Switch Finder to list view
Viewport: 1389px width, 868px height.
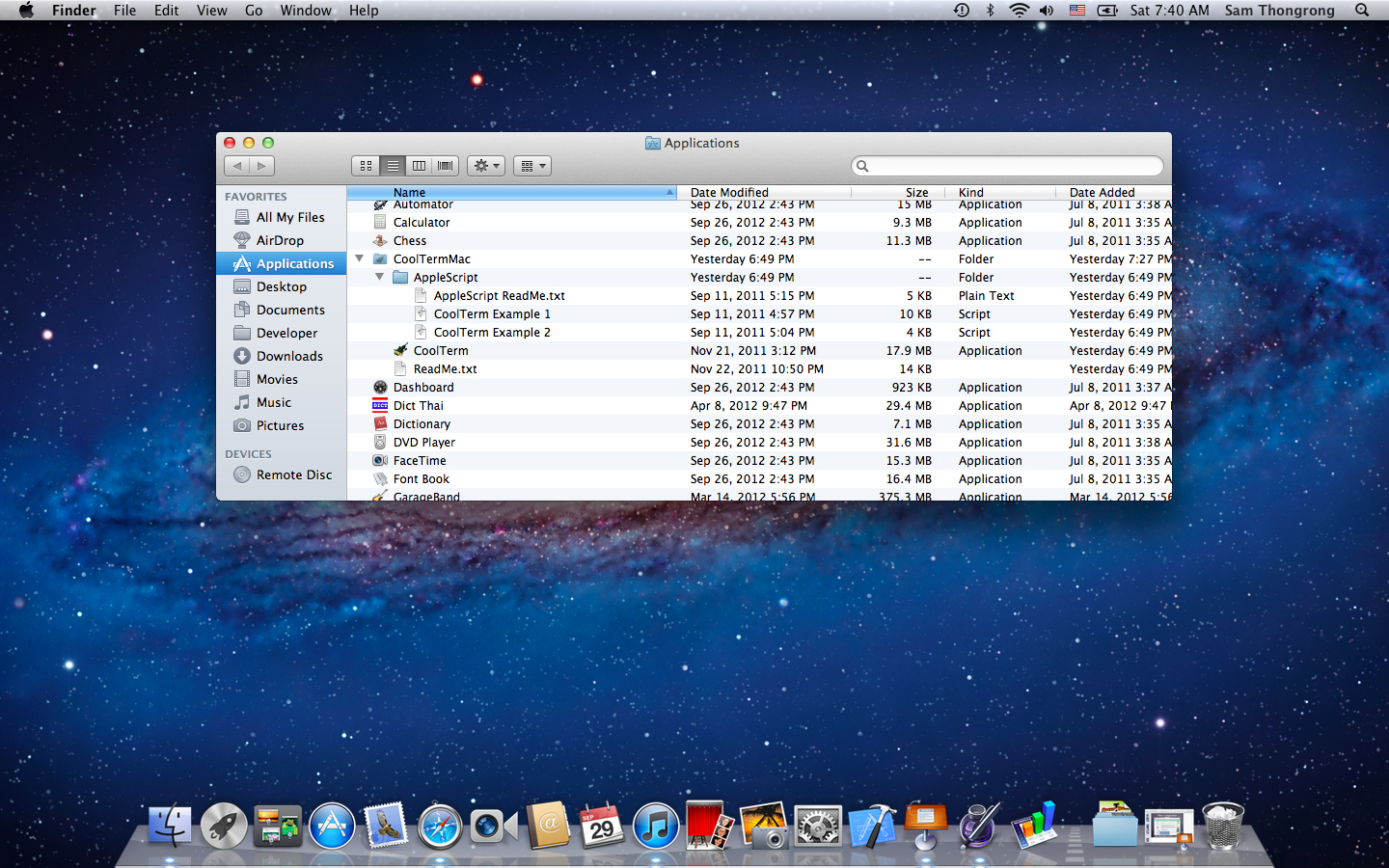(393, 166)
